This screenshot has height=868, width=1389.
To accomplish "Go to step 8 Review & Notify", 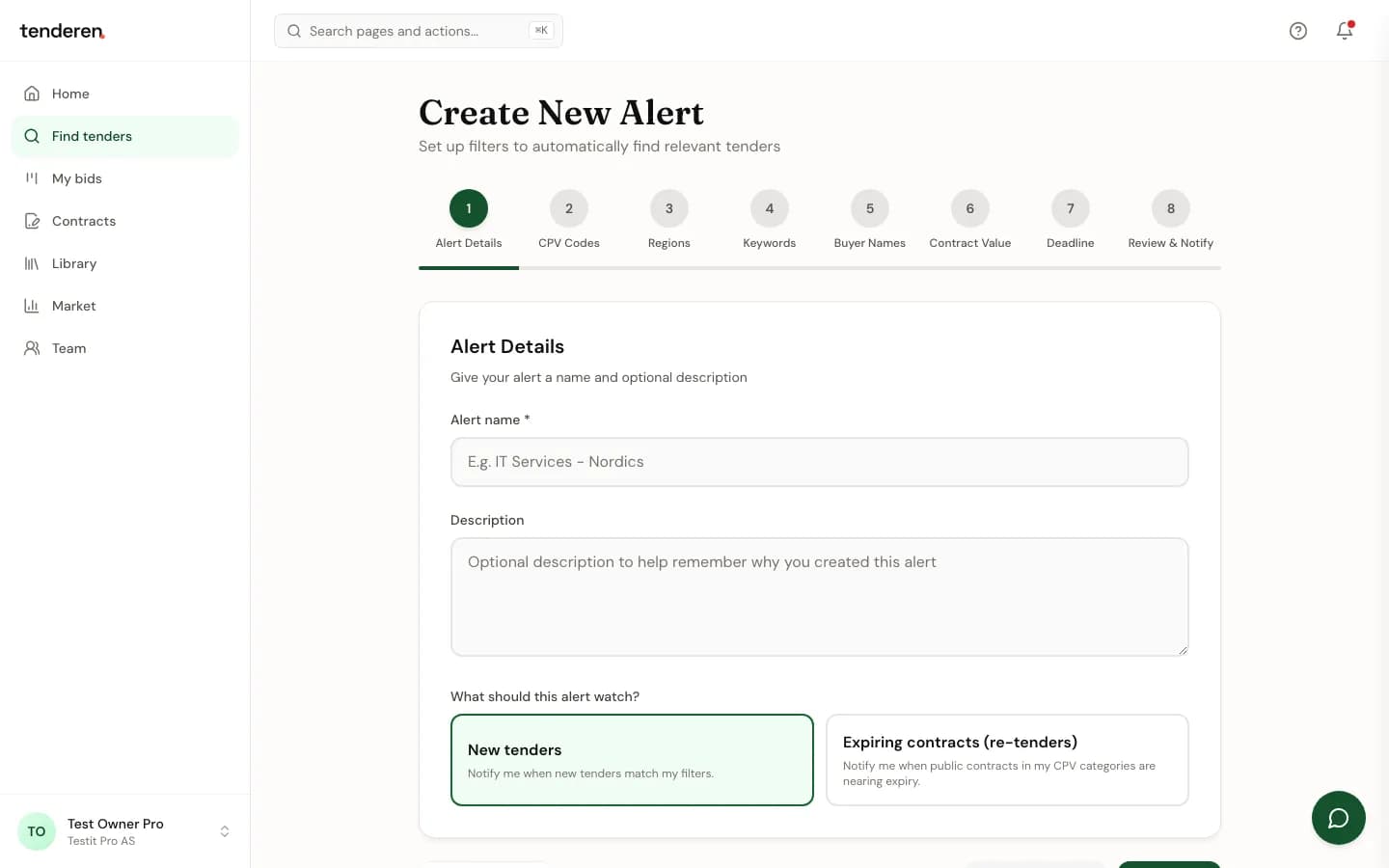I will [1171, 220].
